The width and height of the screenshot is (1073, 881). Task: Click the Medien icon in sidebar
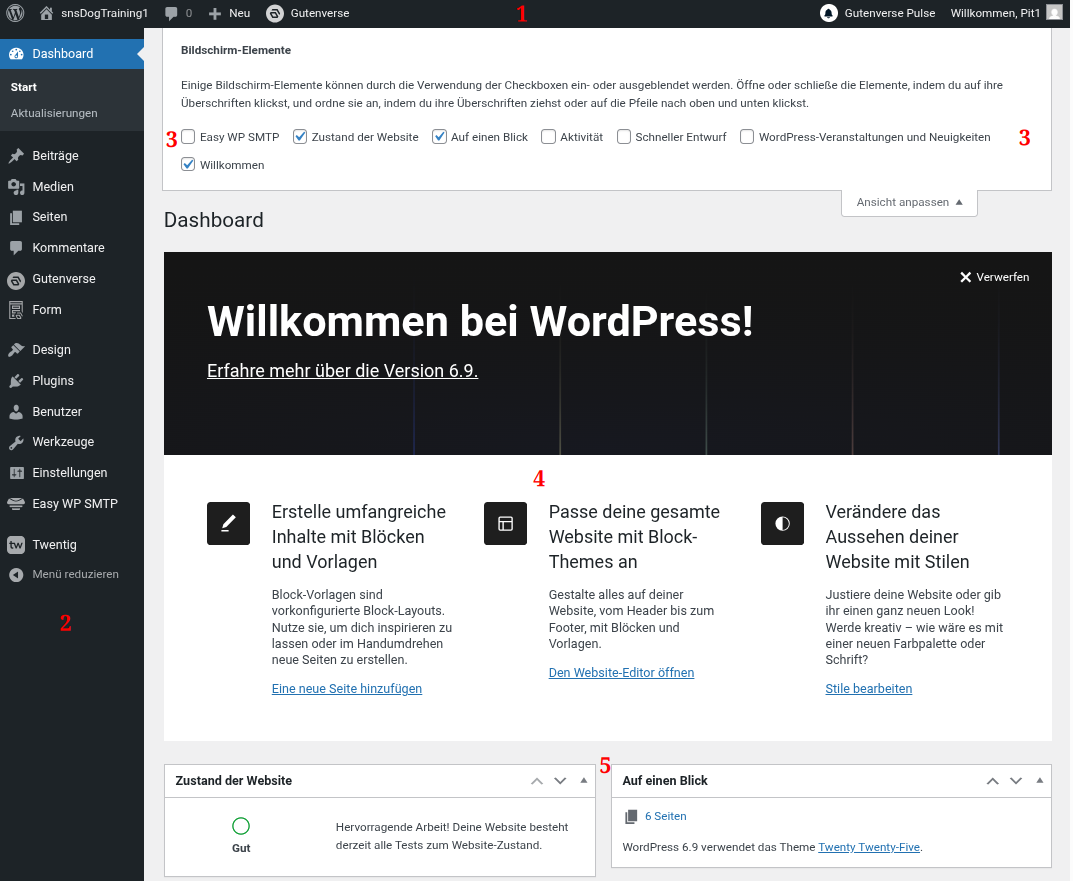(16, 187)
